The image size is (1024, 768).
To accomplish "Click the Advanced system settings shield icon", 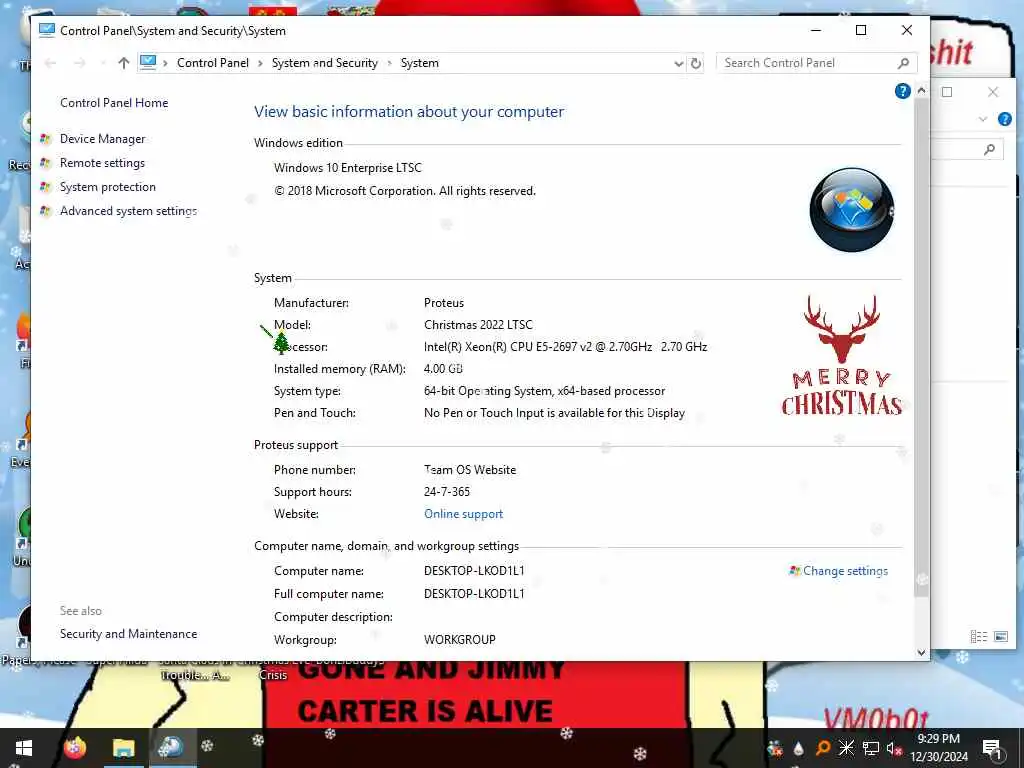I will click(x=45, y=211).
